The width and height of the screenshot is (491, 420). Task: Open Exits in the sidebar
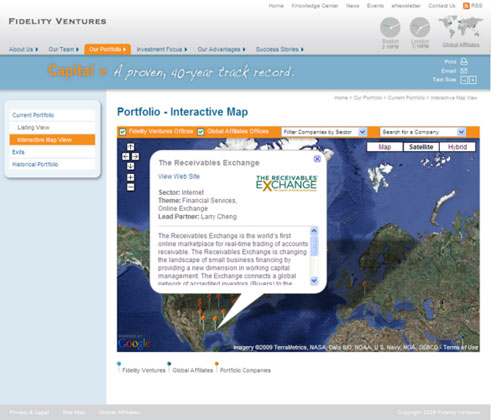[x=52, y=152]
